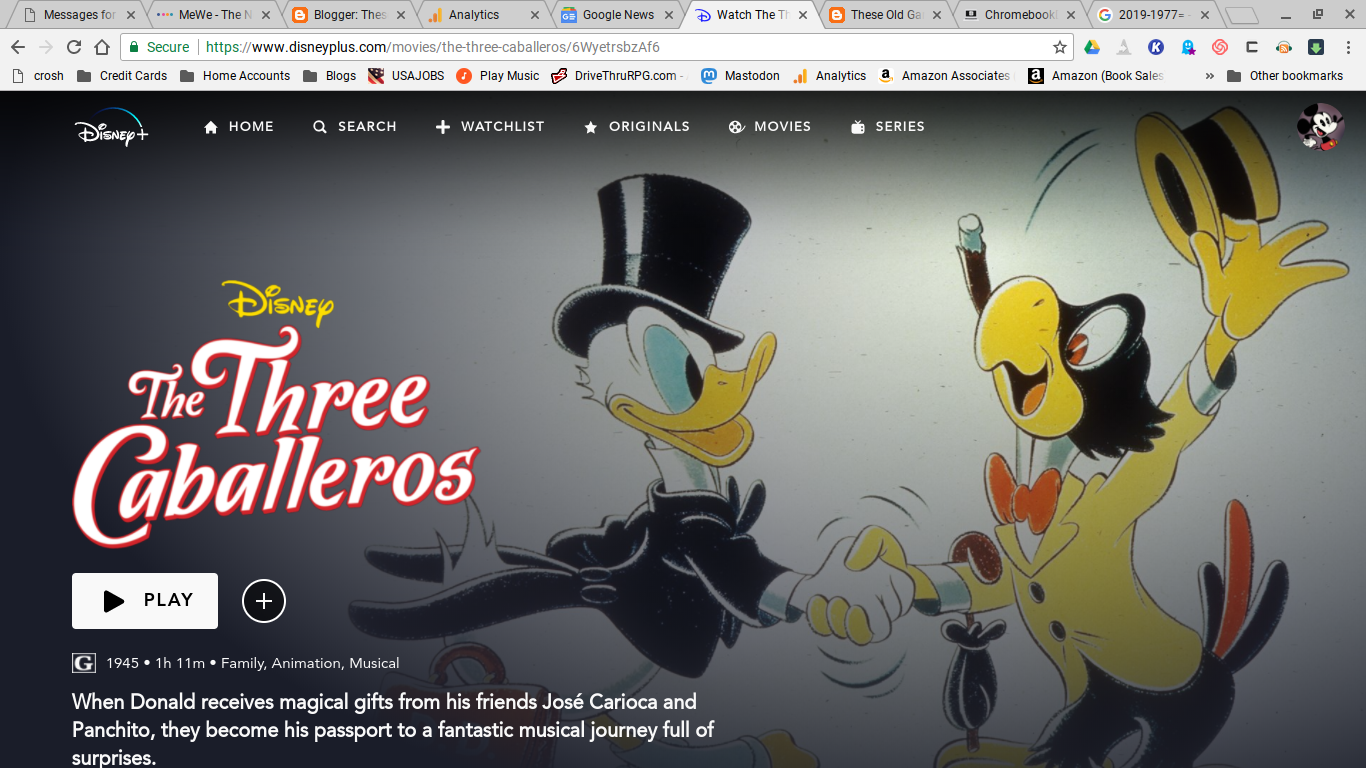Open ORIGINALS in Disney+ navigation
1366x768 pixels.
pyautogui.click(x=636, y=127)
